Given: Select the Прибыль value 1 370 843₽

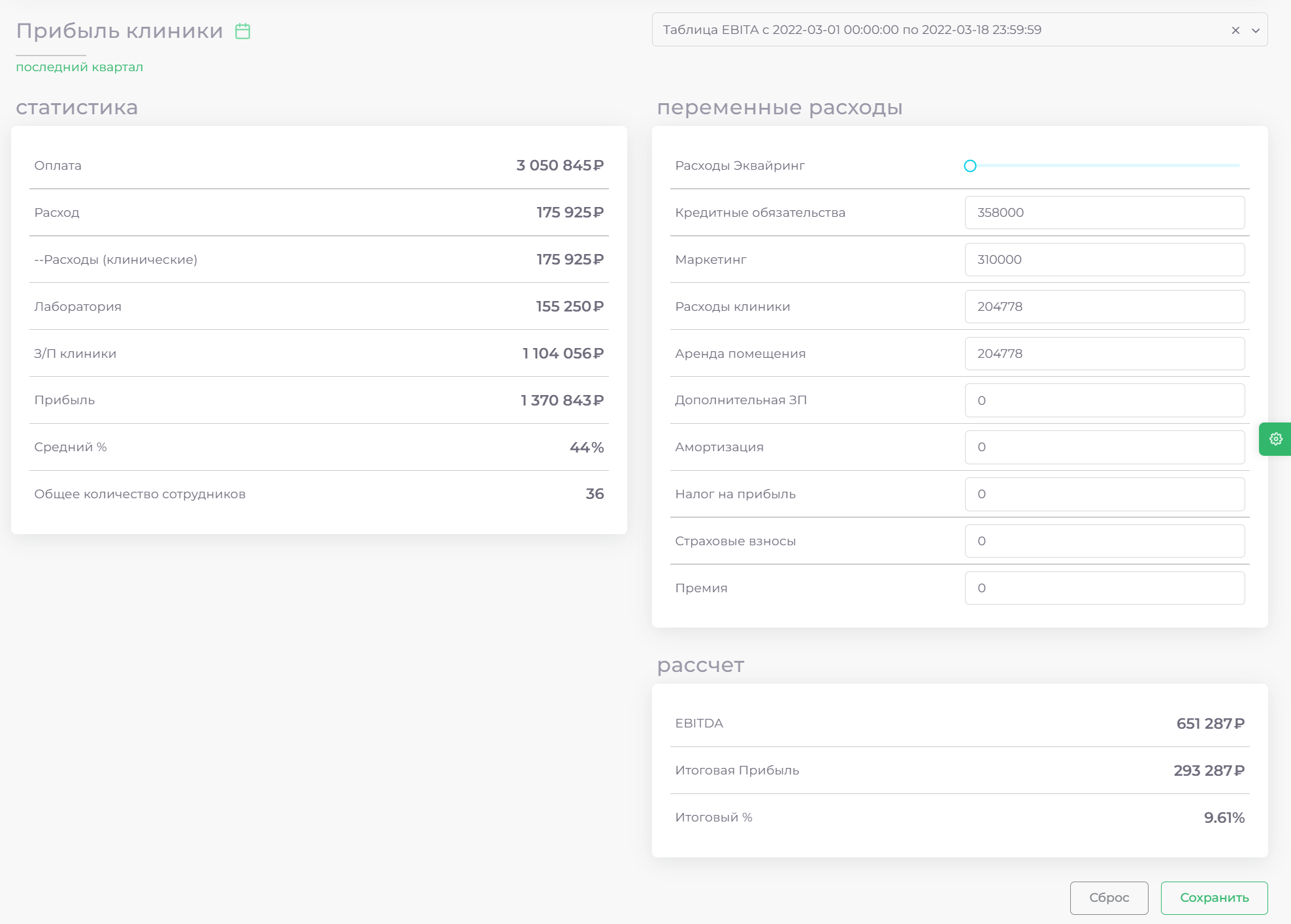Looking at the screenshot, I should pyautogui.click(x=562, y=400).
